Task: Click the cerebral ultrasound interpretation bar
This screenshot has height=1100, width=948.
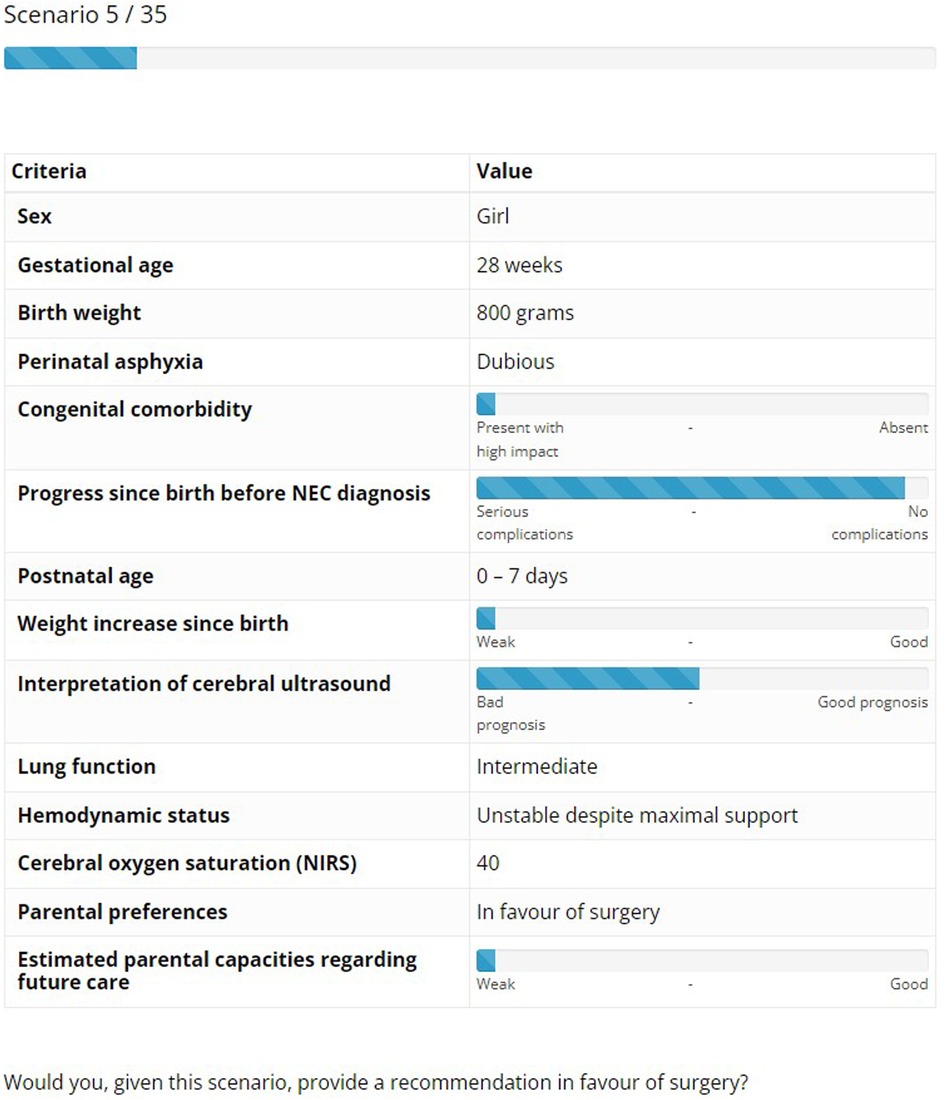Action: point(702,679)
